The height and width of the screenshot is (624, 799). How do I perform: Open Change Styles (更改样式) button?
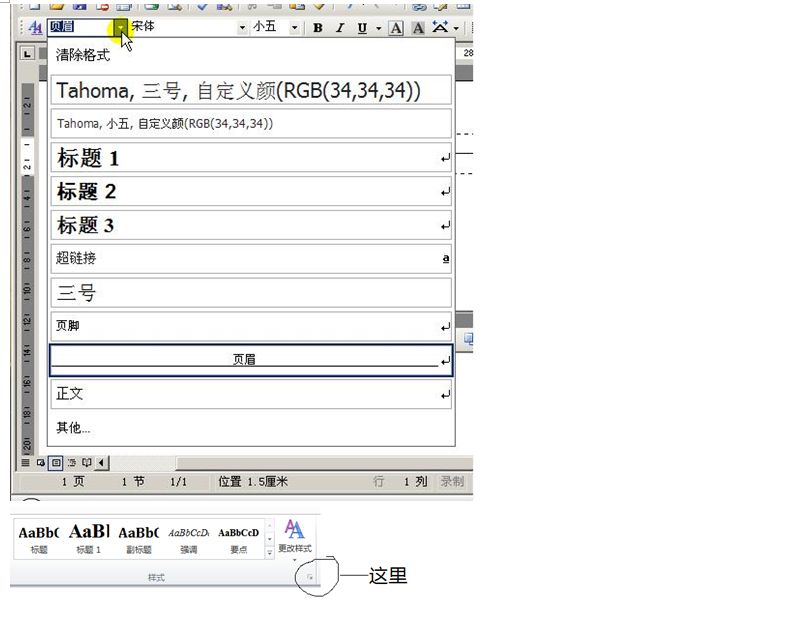point(295,539)
